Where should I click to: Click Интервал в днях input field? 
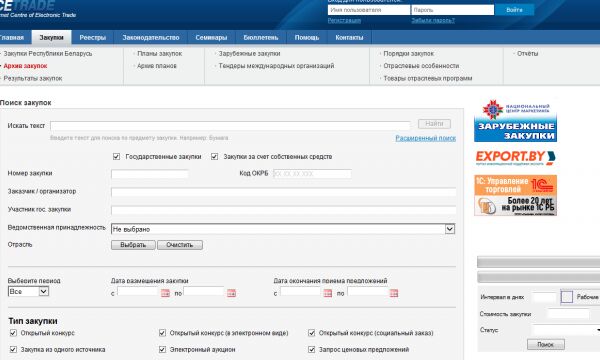544,297
